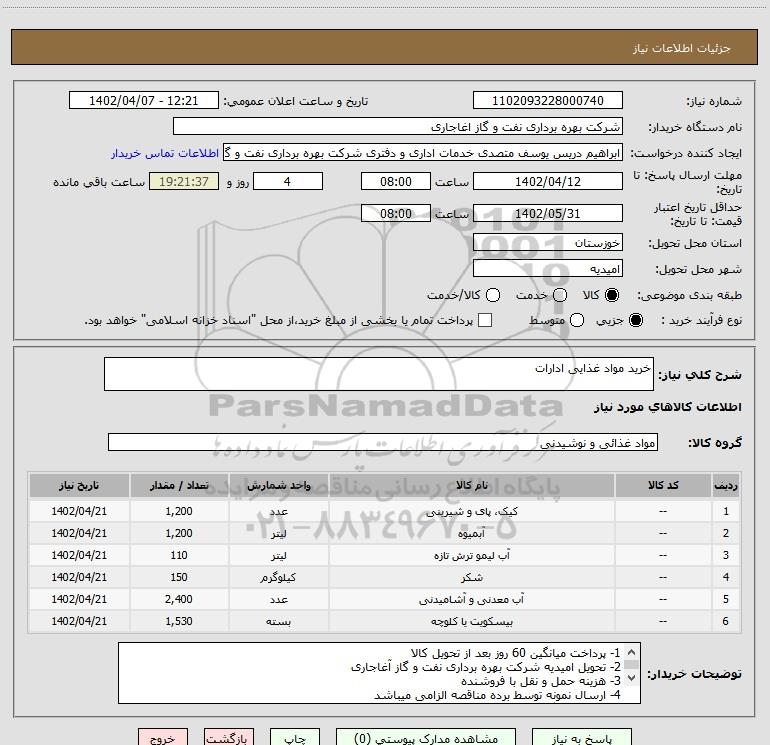Click the quantity 110 cell

(x=179, y=555)
